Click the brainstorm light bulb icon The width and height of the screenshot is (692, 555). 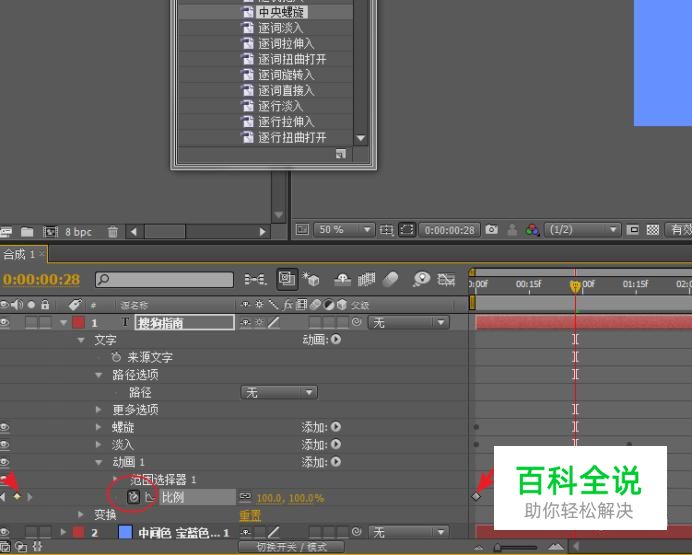click(x=421, y=279)
